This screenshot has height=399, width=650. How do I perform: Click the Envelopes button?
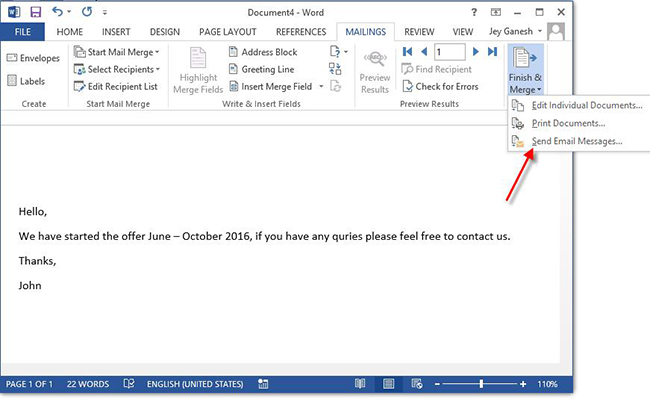33,58
